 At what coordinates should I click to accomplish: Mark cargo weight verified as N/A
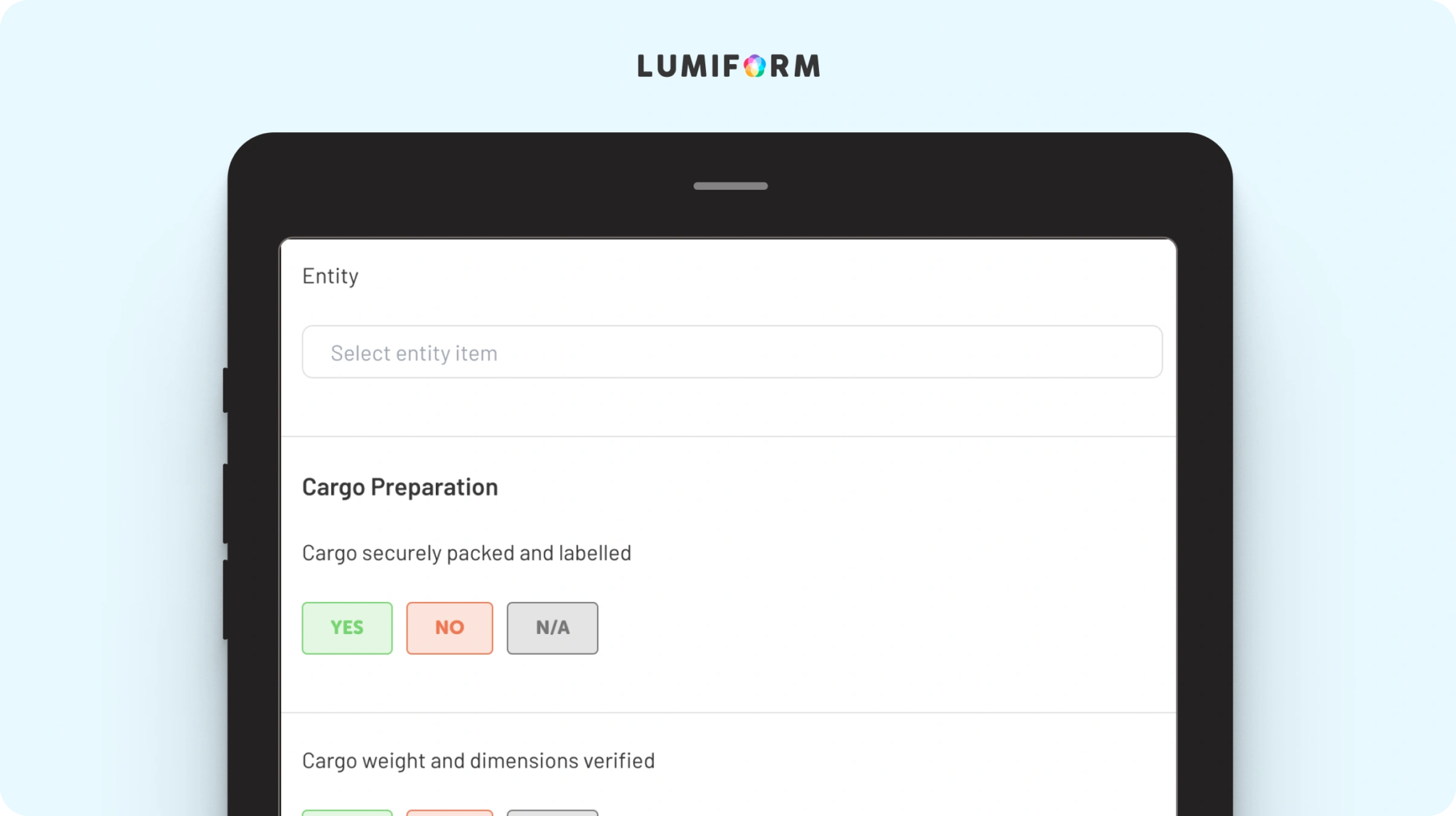tap(552, 812)
